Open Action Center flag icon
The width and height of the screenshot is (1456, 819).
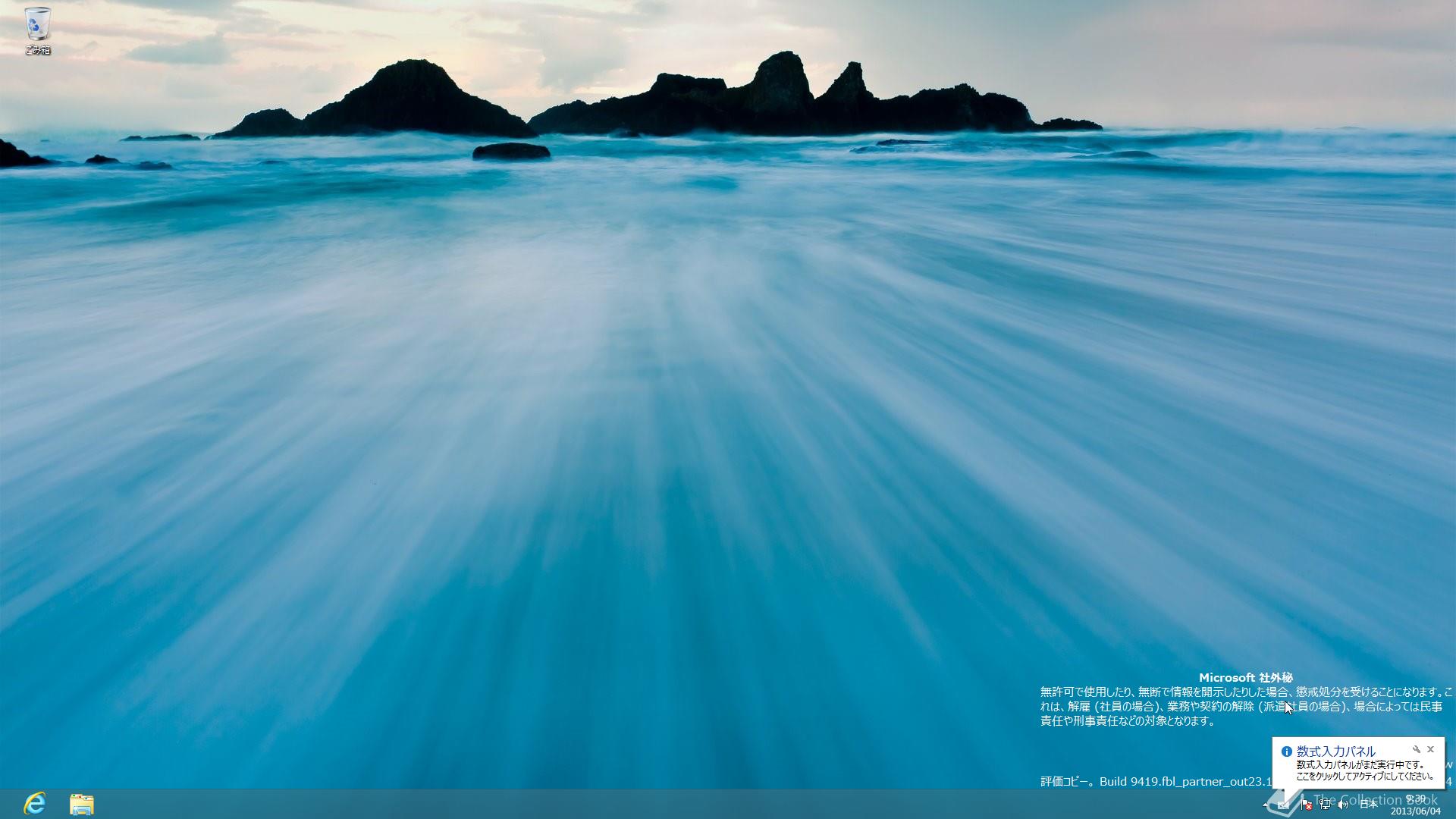point(1307,805)
